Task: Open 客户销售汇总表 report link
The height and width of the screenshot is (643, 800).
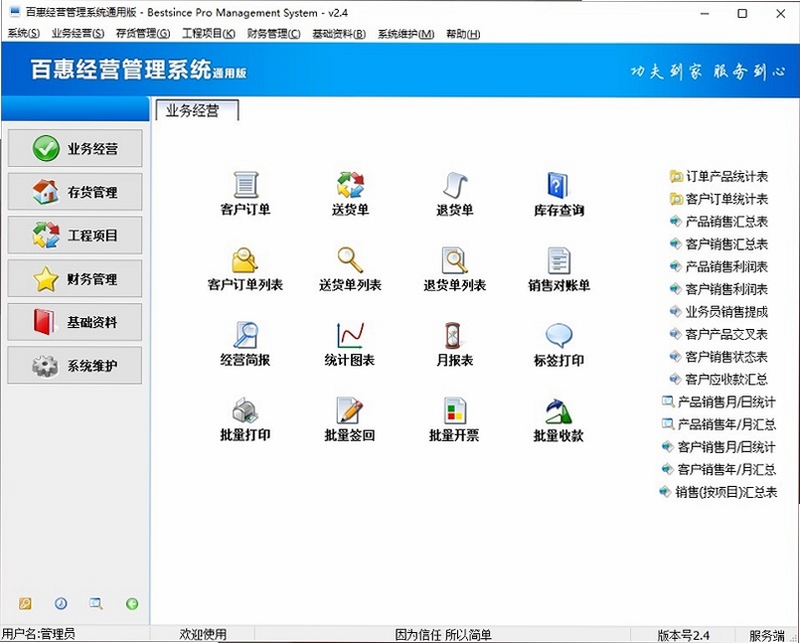Action: [719, 244]
